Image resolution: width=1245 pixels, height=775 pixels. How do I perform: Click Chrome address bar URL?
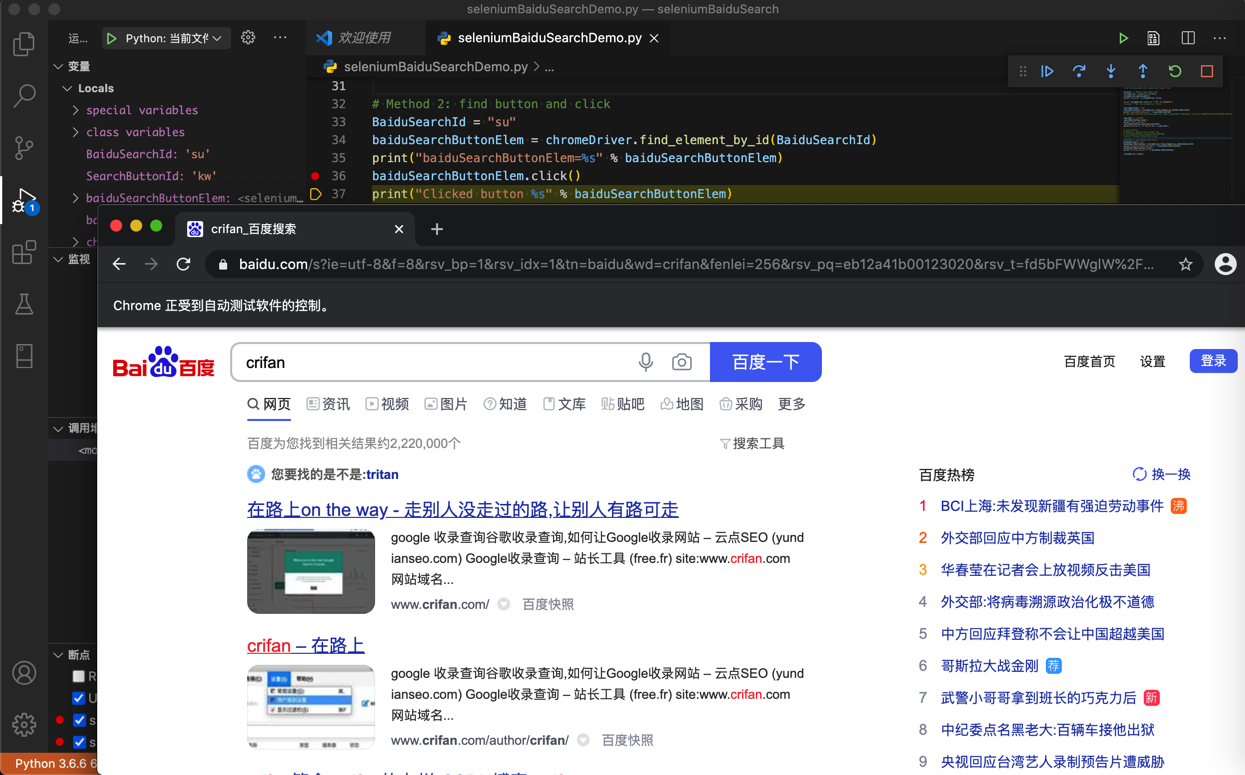pyautogui.click(x=696, y=264)
